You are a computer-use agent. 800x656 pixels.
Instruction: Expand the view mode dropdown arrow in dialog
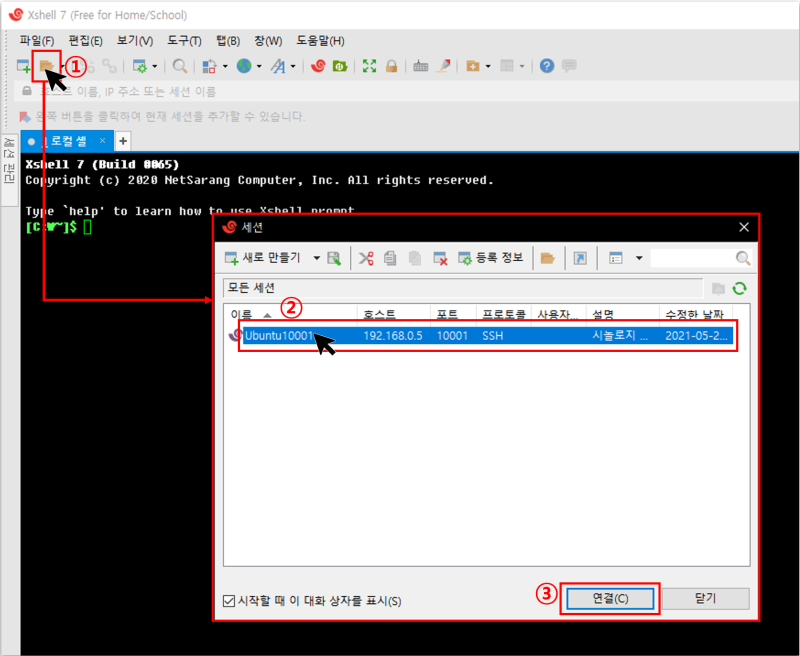pyautogui.click(x=639, y=258)
